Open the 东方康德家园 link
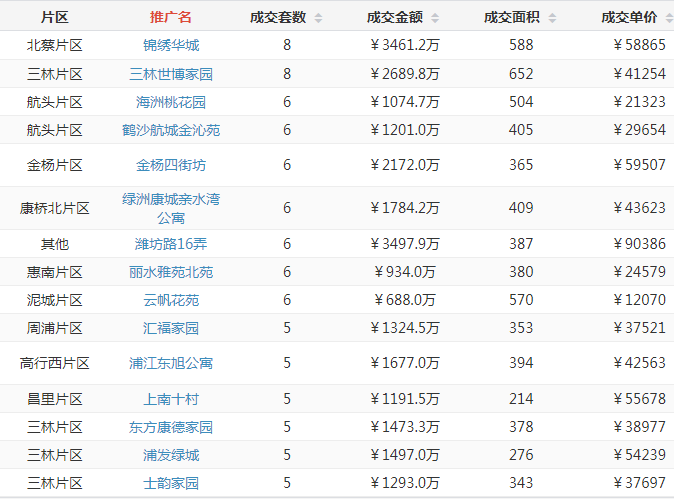 click(171, 427)
